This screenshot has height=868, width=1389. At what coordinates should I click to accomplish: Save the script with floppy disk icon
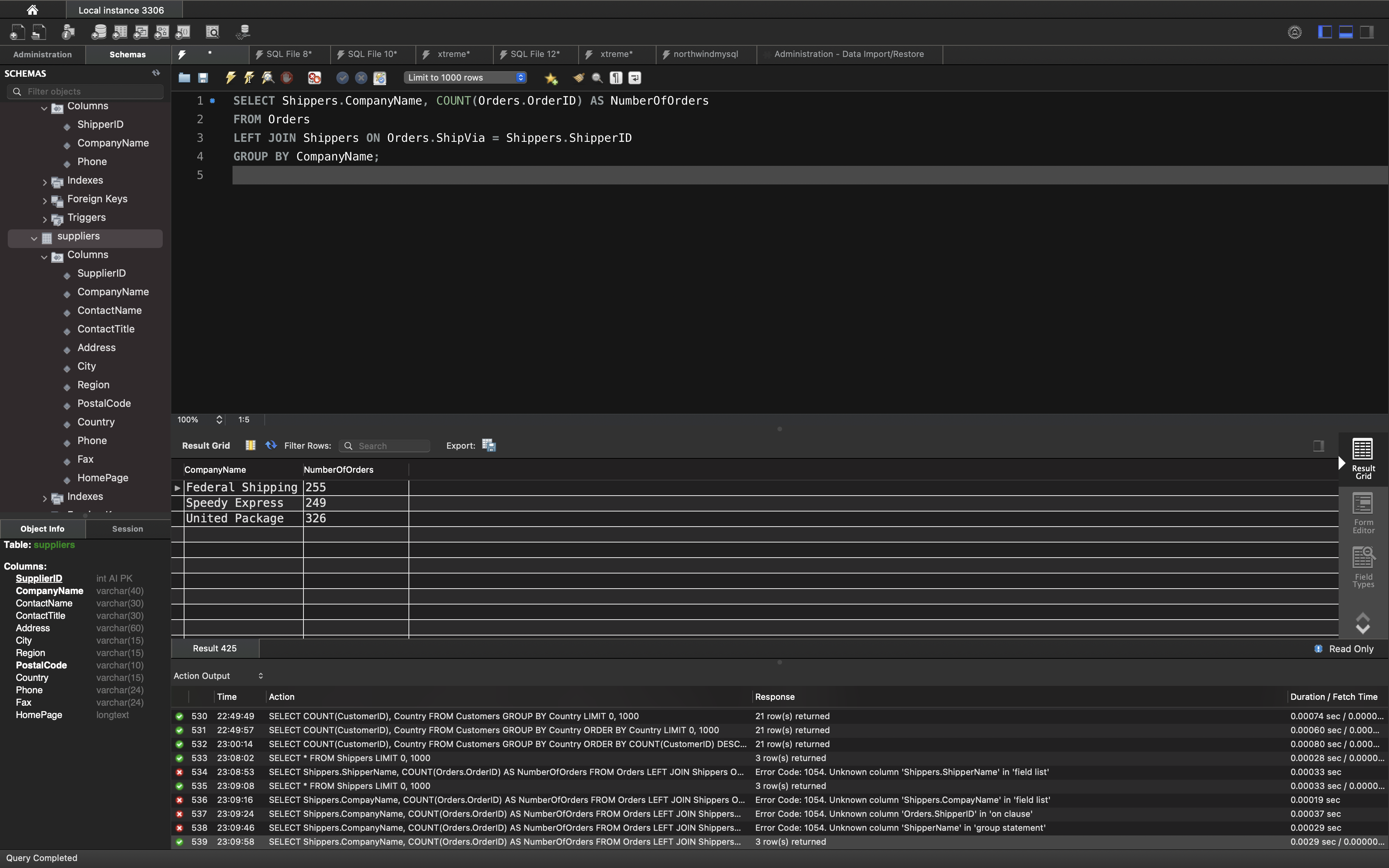point(203,77)
